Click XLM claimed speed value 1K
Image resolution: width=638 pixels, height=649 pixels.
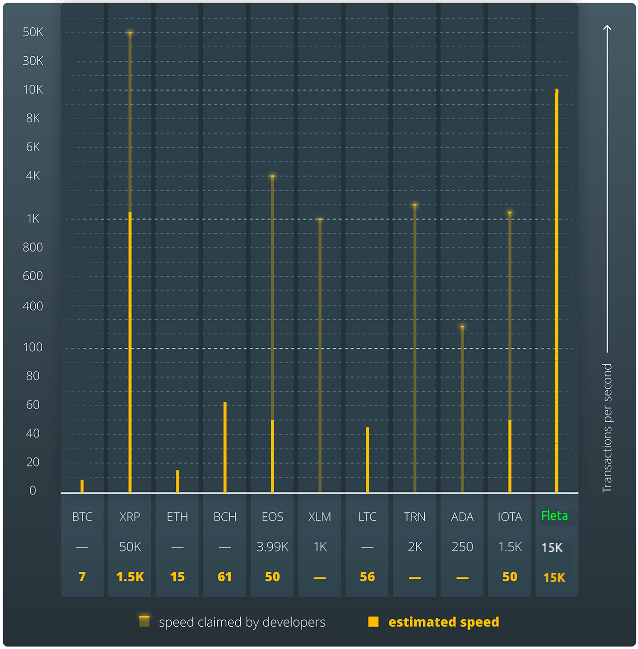pos(320,547)
